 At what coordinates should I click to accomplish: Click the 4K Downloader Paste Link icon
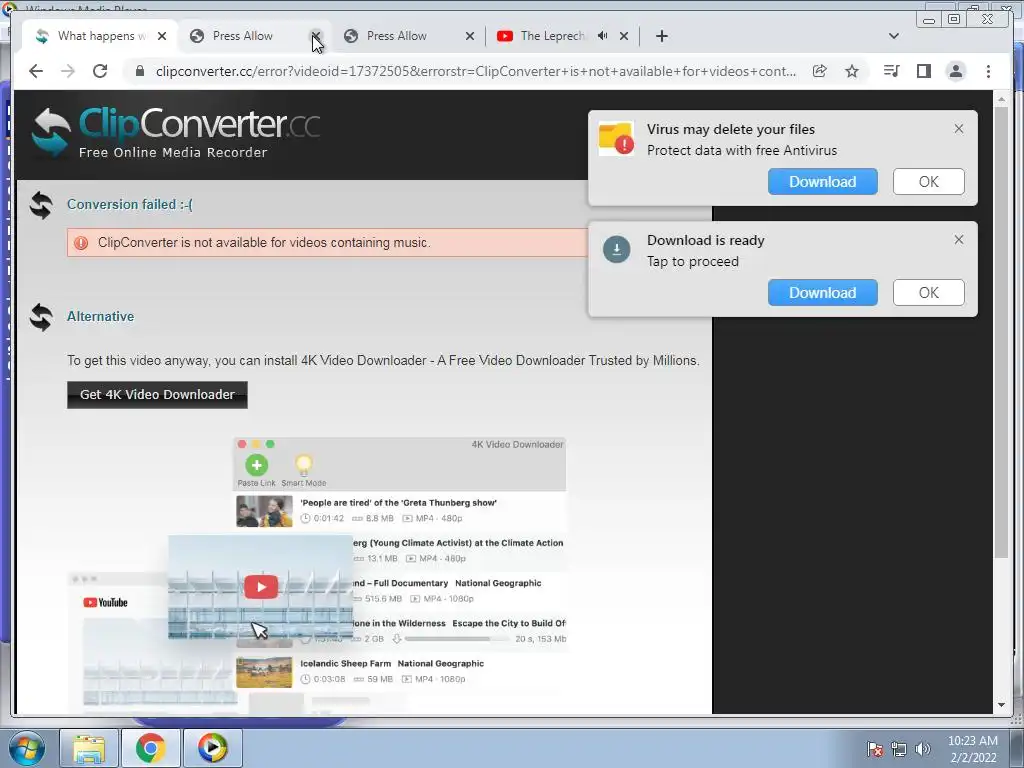click(257, 465)
